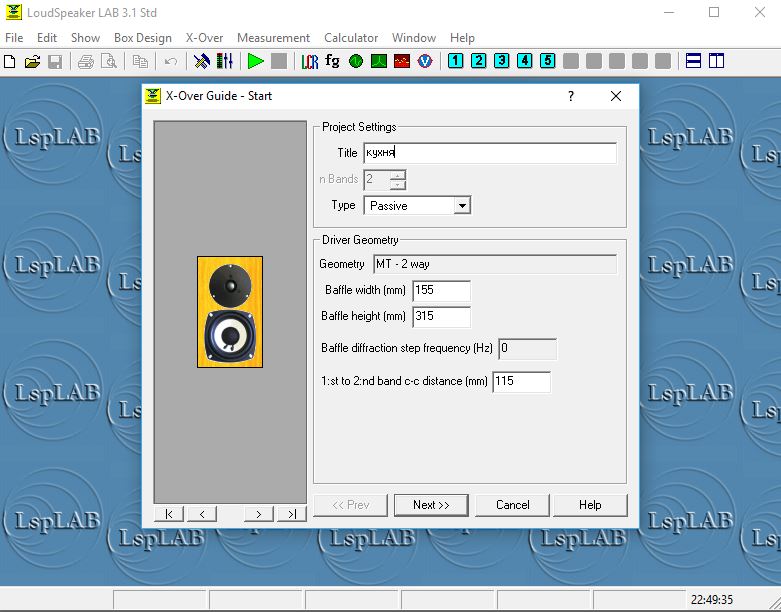Open the green frequency response graph icon
Image resolution: width=781 pixels, height=612 pixels.
tap(379, 61)
